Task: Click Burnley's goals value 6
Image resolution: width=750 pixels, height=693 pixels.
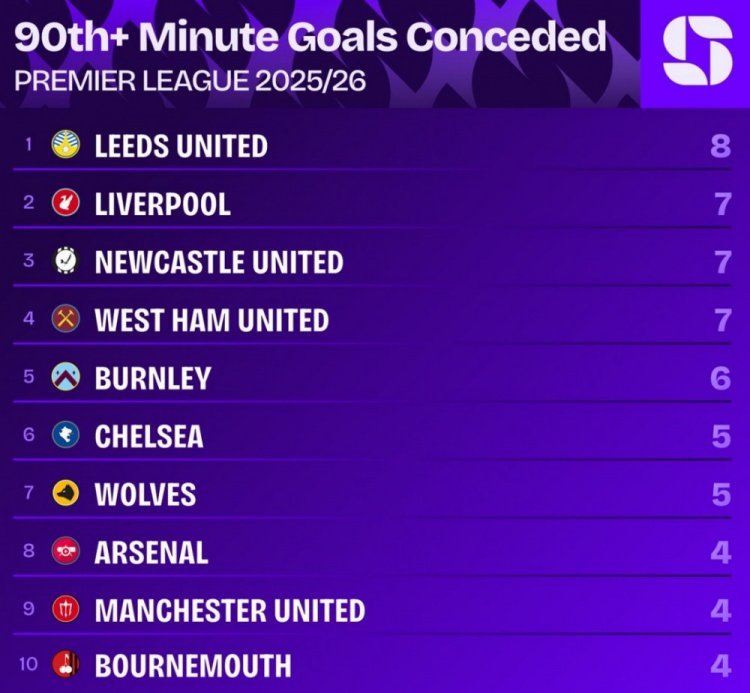Action: 721,379
